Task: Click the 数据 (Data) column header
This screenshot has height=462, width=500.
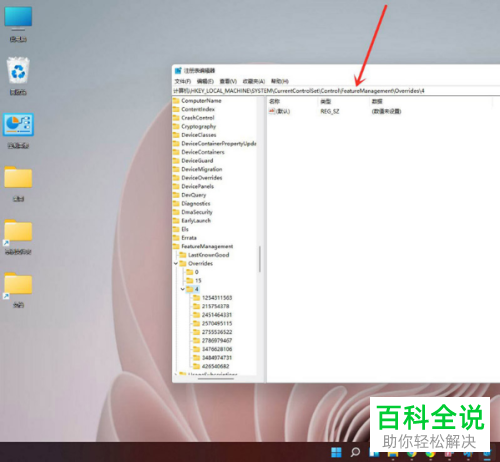Action: (377, 101)
